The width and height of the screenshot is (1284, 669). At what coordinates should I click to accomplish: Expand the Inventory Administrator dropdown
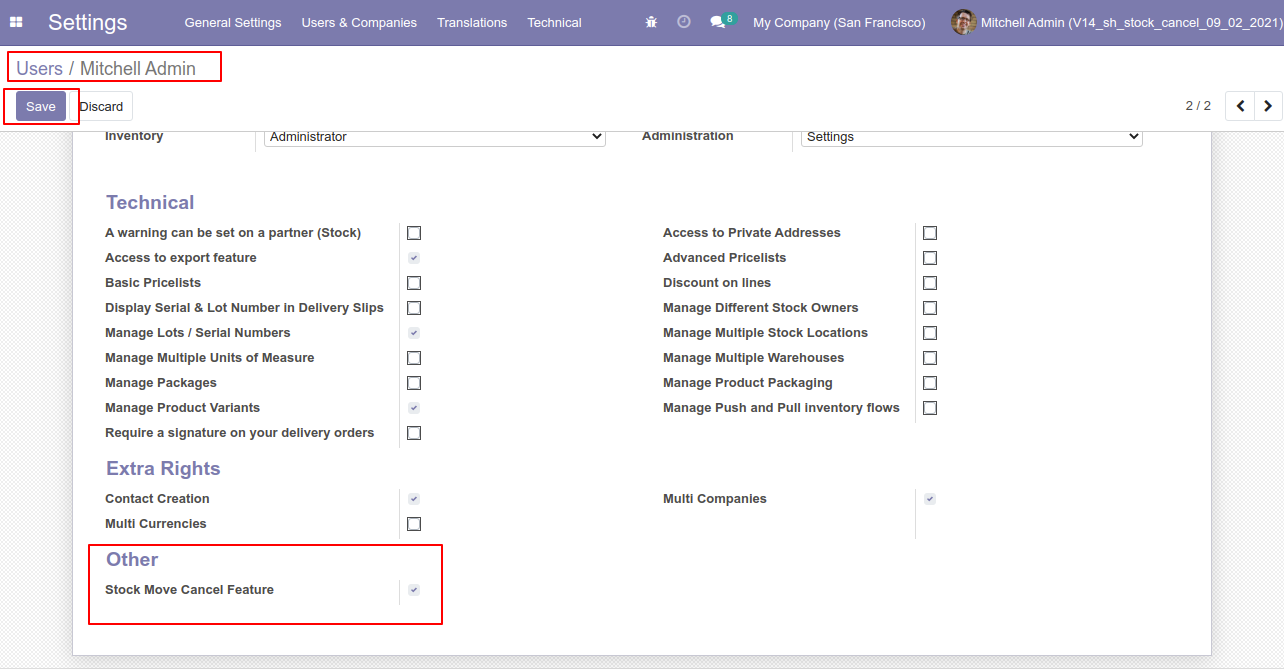pyautogui.click(x=435, y=137)
